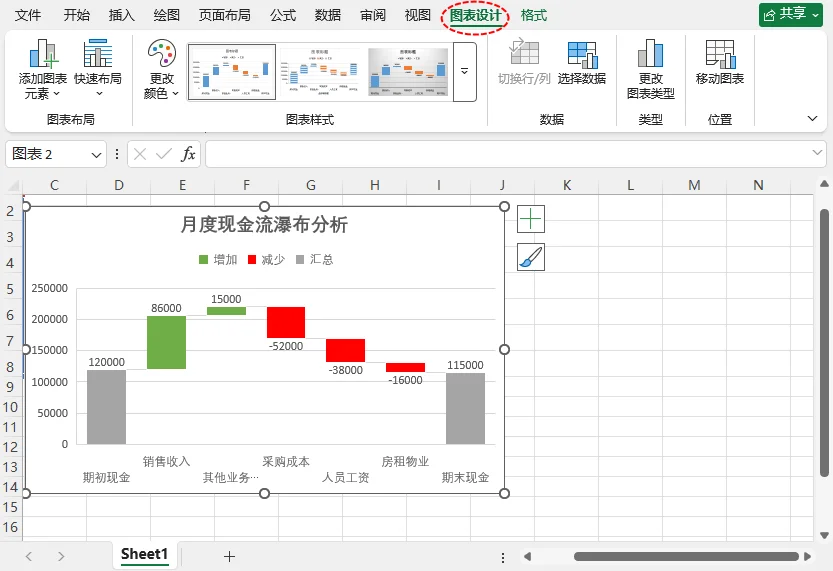Click the 人员工资 axis label

coord(345,478)
